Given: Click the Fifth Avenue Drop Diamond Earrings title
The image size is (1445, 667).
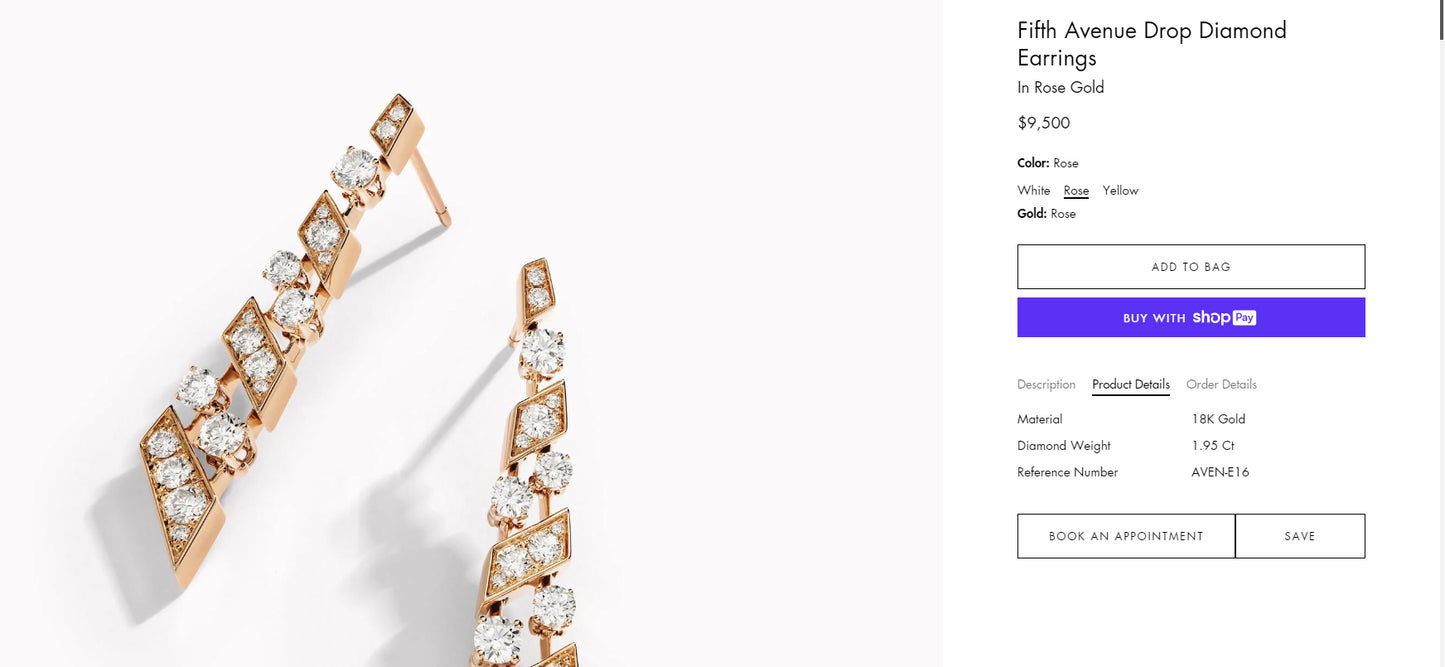Looking at the screenshot, I should 1151,44.
